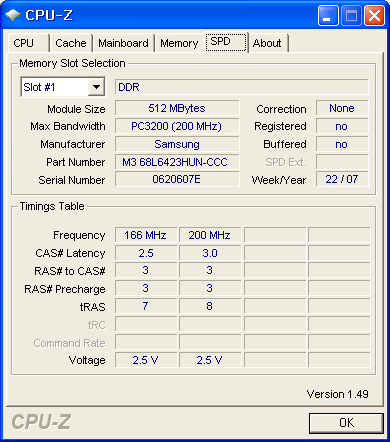Select the SPD tab
This screenshot has height=442, width=390.
pos(226,42)
